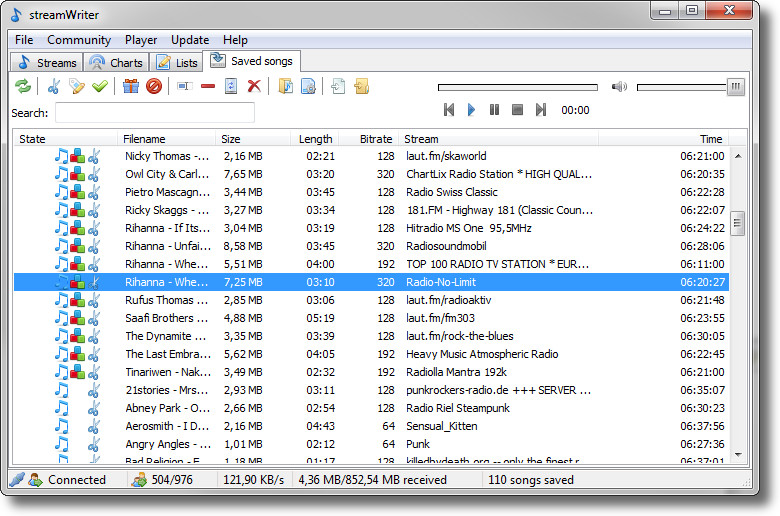Click the music folder toolbar icon
780x516 pixels.
tap(286, 87)
